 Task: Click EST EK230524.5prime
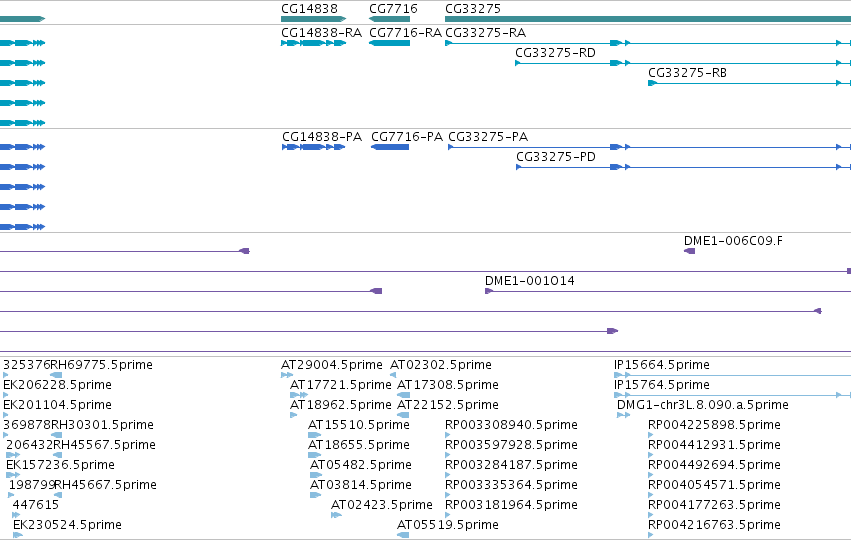[x=67, y=525]
